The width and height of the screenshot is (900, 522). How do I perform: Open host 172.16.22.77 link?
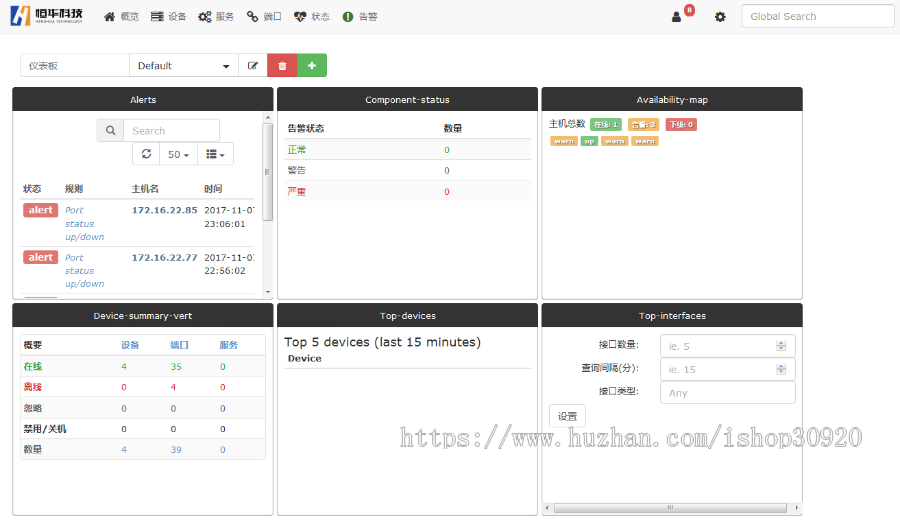click(x=165, y=257)
